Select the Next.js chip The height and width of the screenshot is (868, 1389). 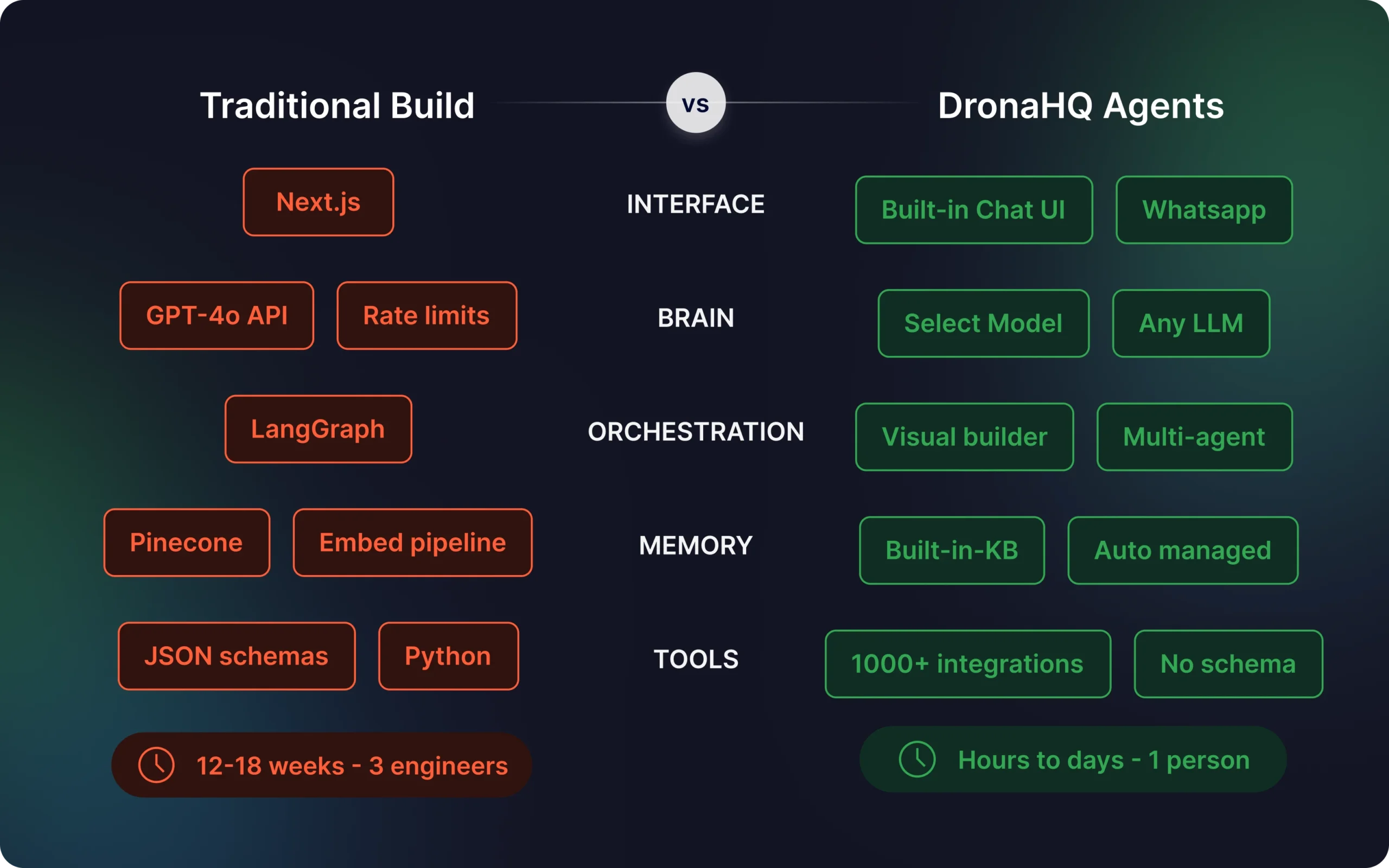318,202
